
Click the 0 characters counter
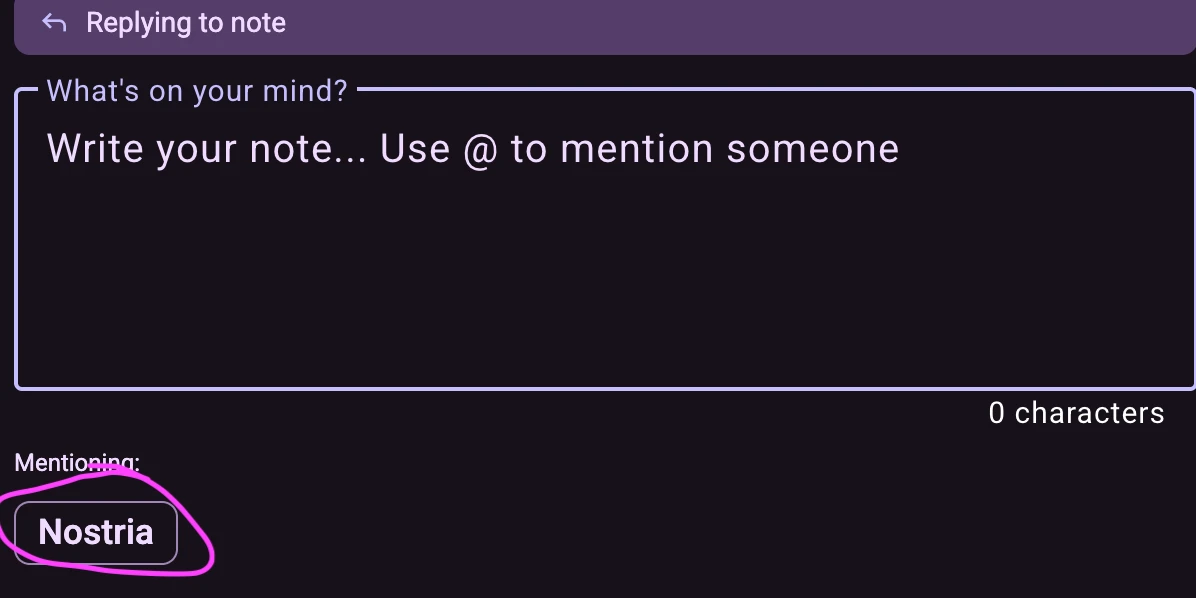tap(1076, 413)
